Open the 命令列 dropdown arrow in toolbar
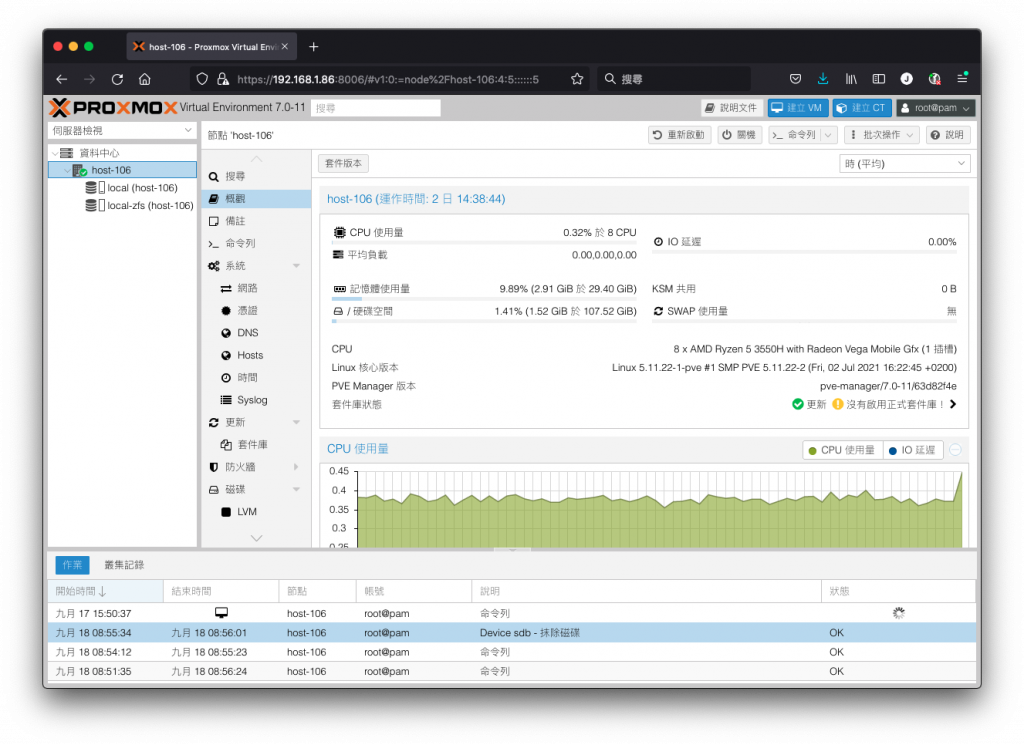This screenshot has height=745, width=1024. 829,135
